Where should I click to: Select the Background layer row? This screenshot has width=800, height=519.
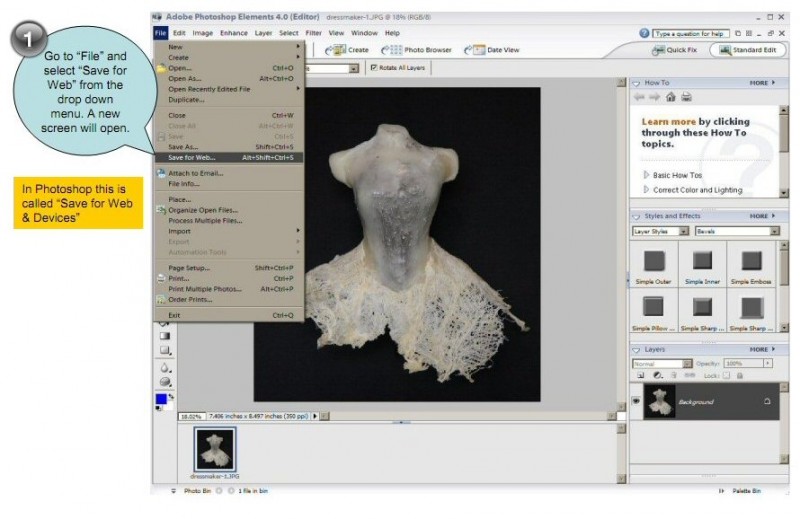[711, 402]
